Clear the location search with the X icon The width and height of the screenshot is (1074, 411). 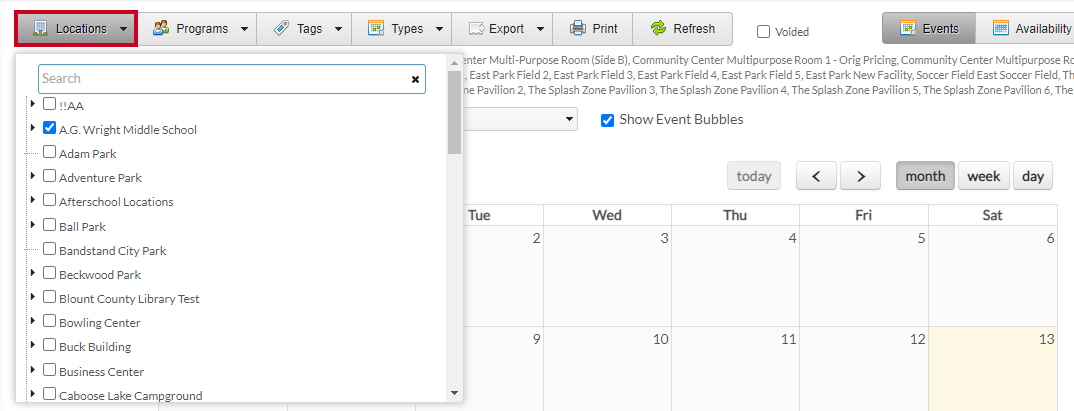(x=415, y=79)
